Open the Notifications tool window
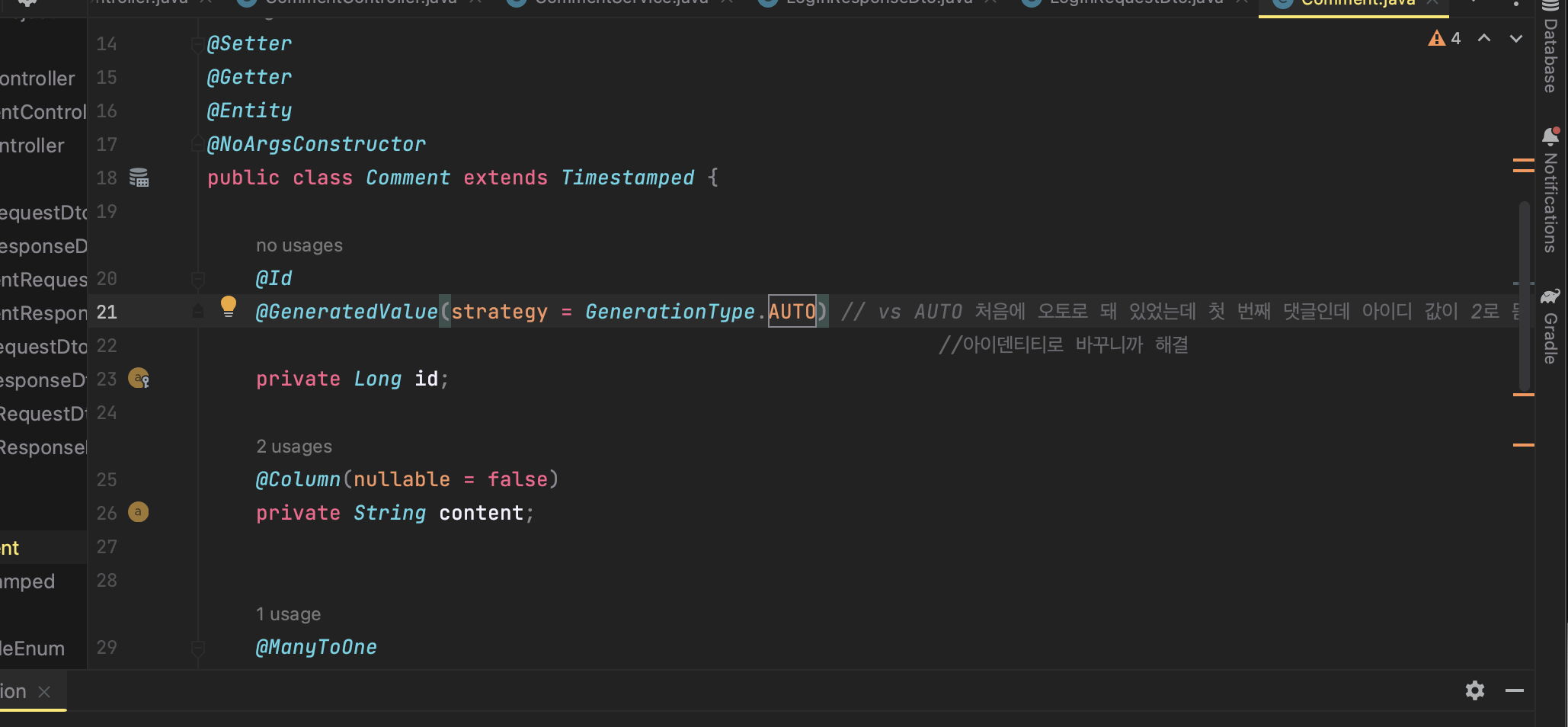The width and height of the screenshot is (1568, 727). (1550, 191)
